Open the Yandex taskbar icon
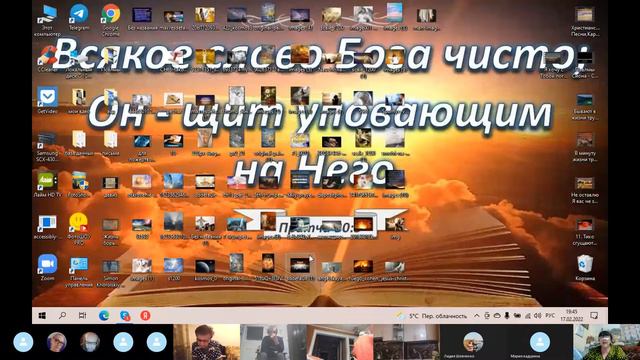 click(145, 316)
